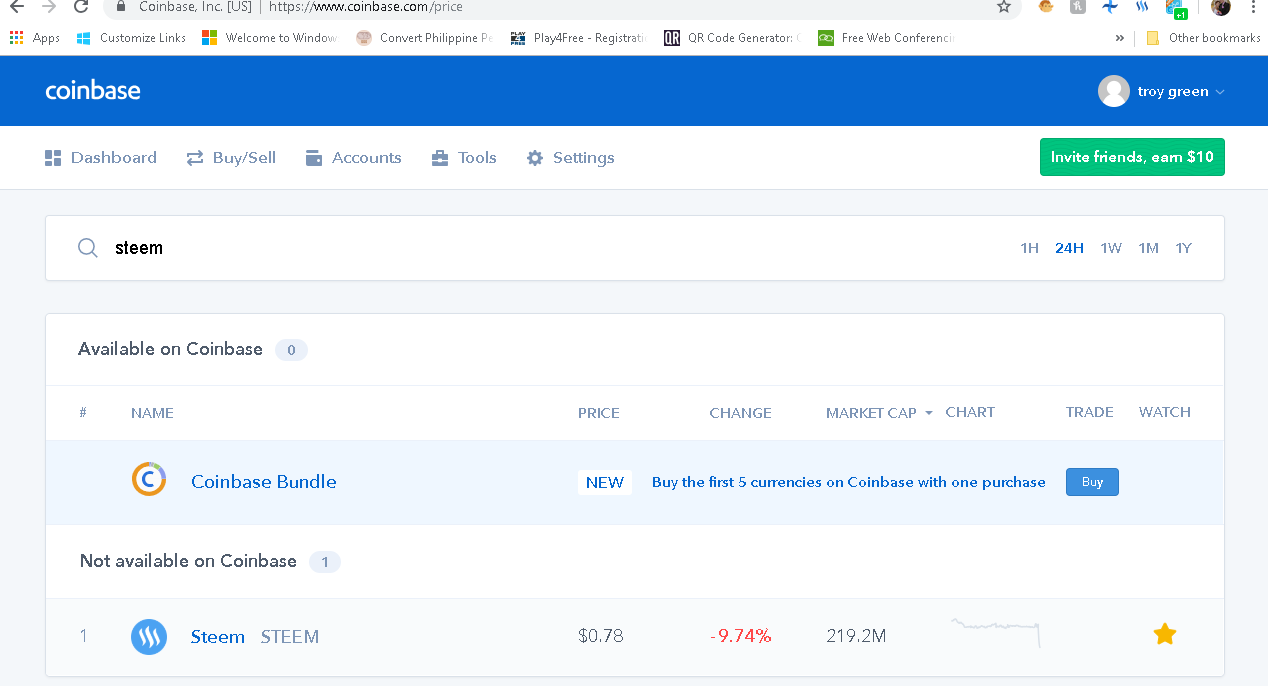Click the Coinbase Bundle circular icon
The width and height of the screenshot is (1268, 686).
click(149, 480)
